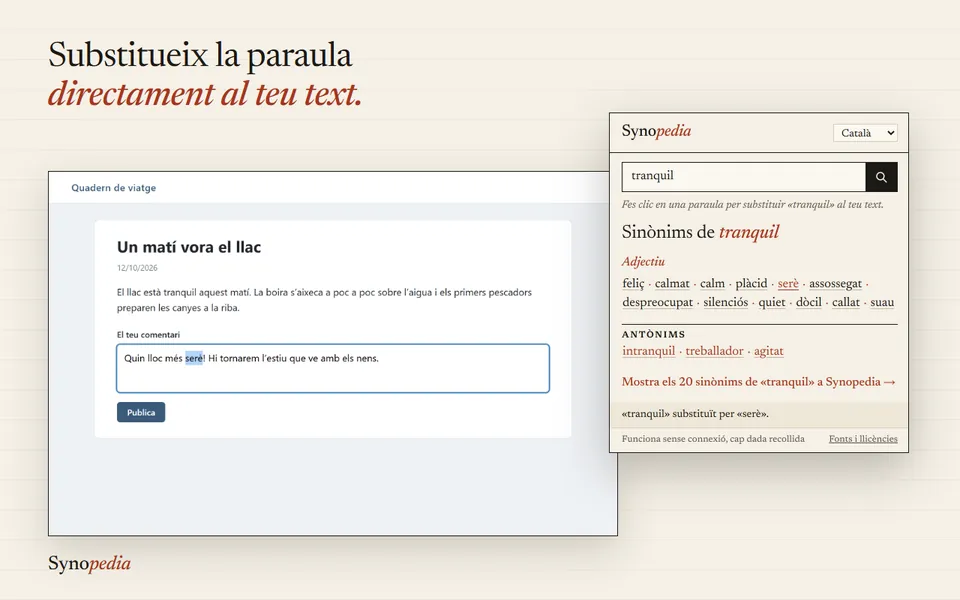Click the 'Adjectiu' part-of-speech label
The width and height of the screenshot is (960, 600).
coord(643,261)
